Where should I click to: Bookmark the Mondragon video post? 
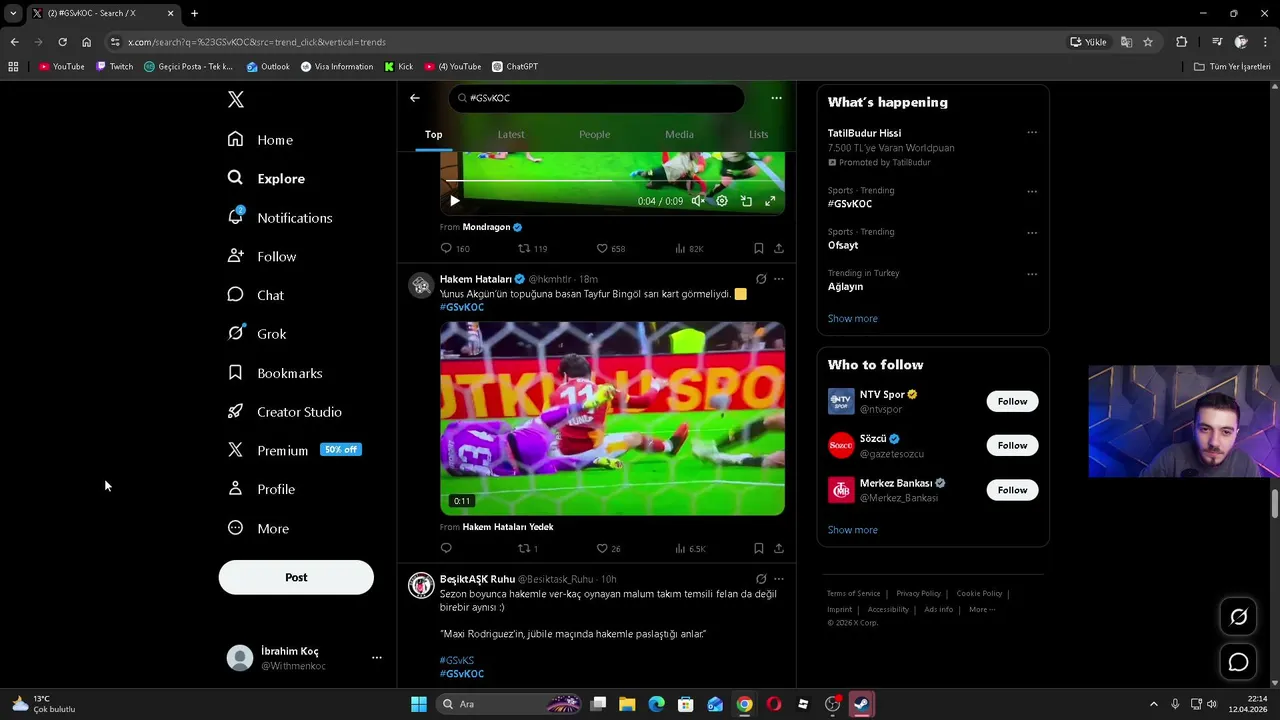pos(759,248)
